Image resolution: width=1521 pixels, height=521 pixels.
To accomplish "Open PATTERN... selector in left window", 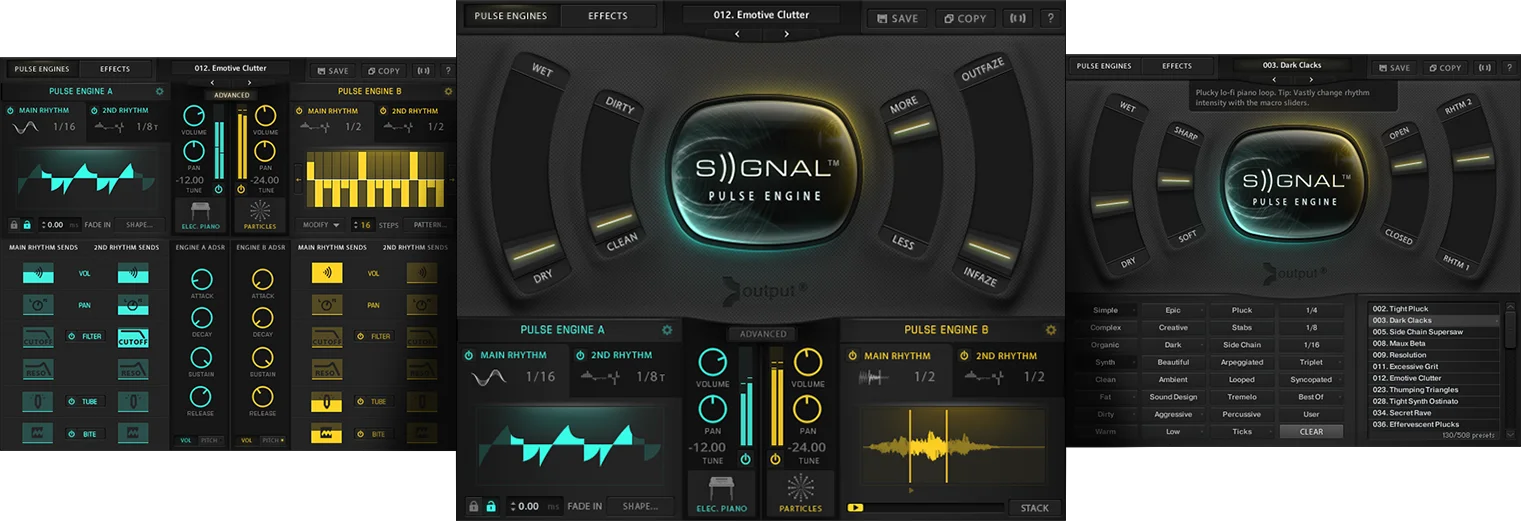I will tap(431, 225).
